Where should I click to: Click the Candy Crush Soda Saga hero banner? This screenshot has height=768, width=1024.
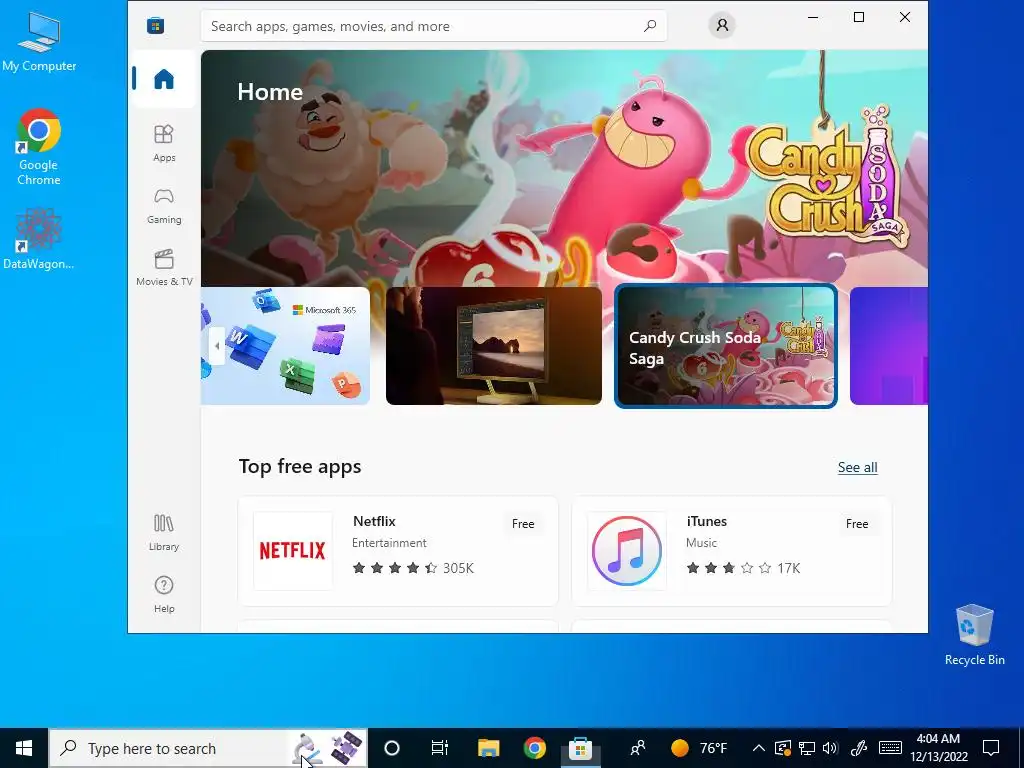pyautogui.click(x=564, y=168)
